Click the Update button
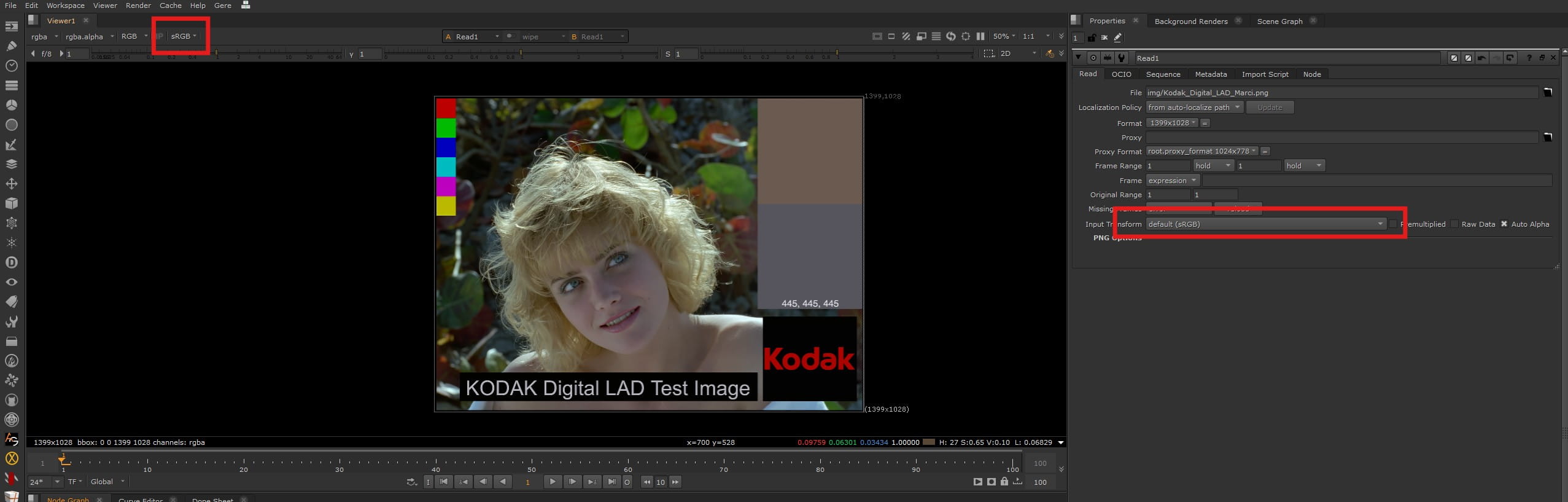The image size is (1568, 502). point(1270,108)
